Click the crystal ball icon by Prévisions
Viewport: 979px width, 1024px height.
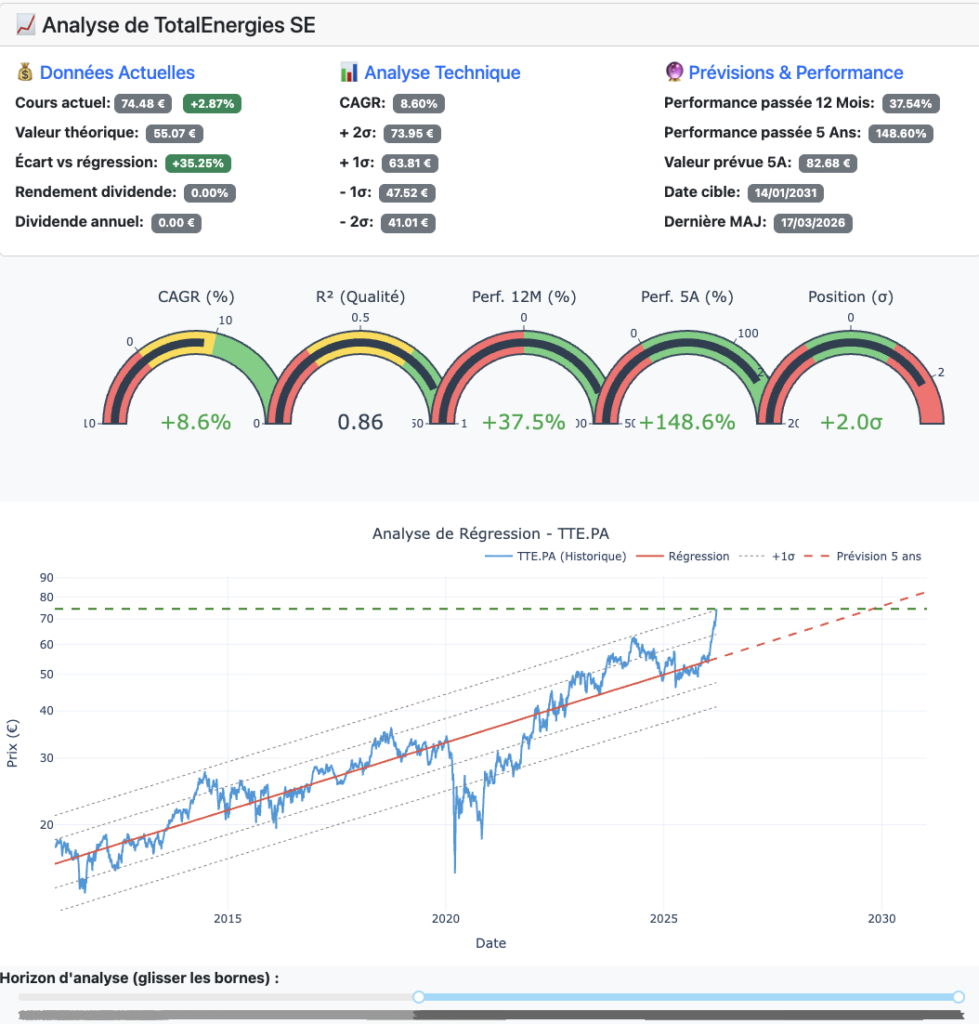pos(675,72)
